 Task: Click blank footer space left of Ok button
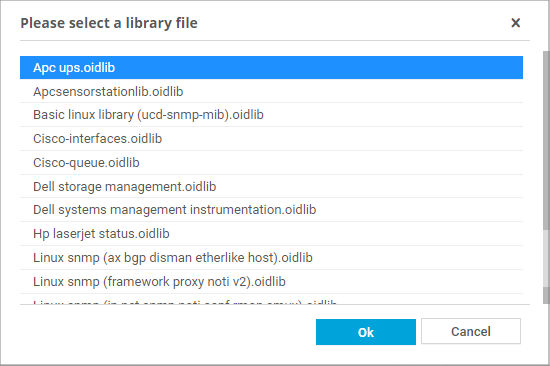(168, 332)
